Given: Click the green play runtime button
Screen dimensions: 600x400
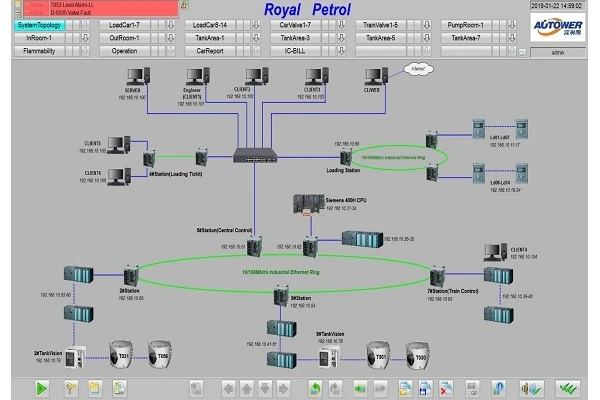Looking at the screenshot, I should [42, 389].
